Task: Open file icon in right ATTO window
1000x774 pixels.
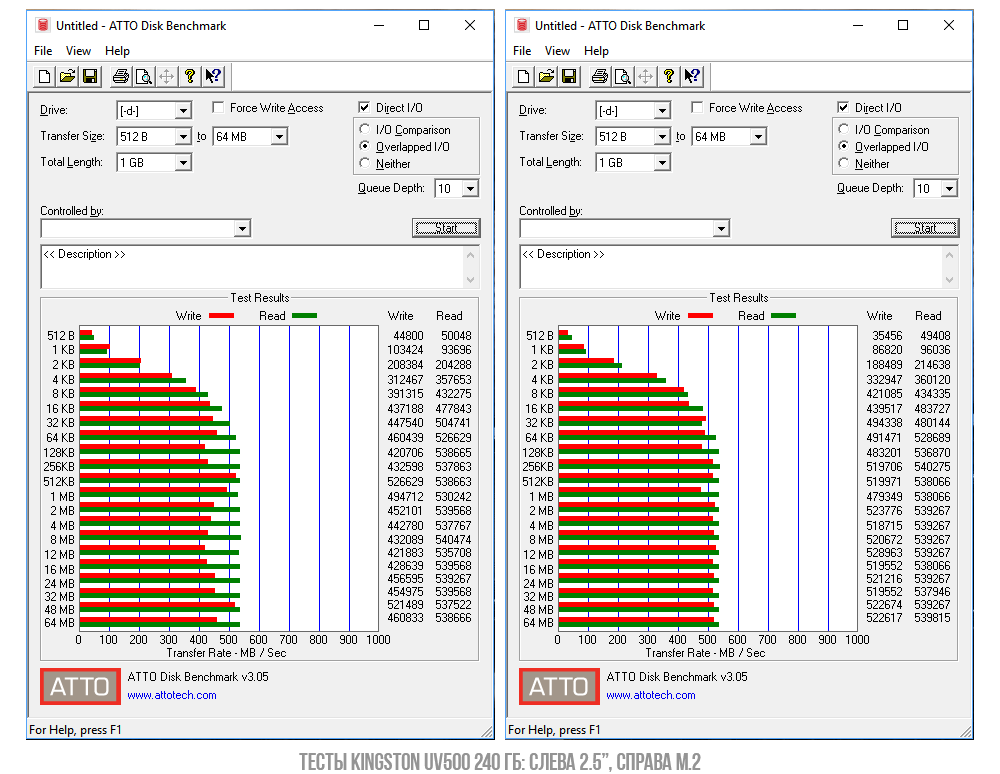Action: click(x=546, y=77)
